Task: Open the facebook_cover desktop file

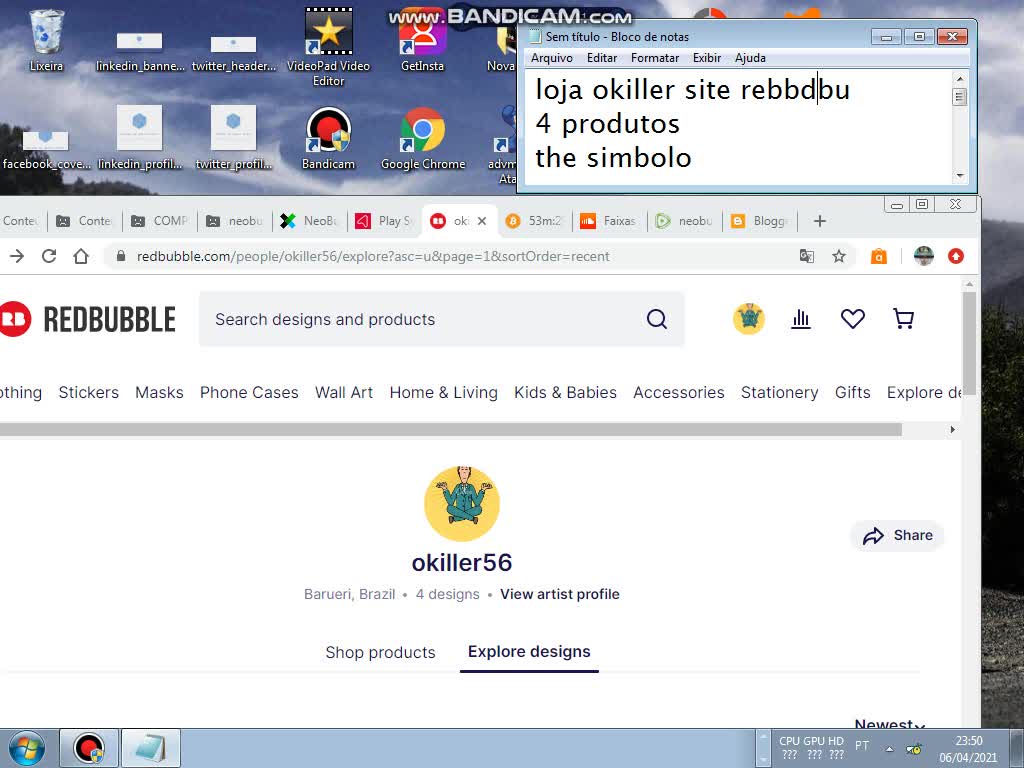Action: tap(46, 149)
